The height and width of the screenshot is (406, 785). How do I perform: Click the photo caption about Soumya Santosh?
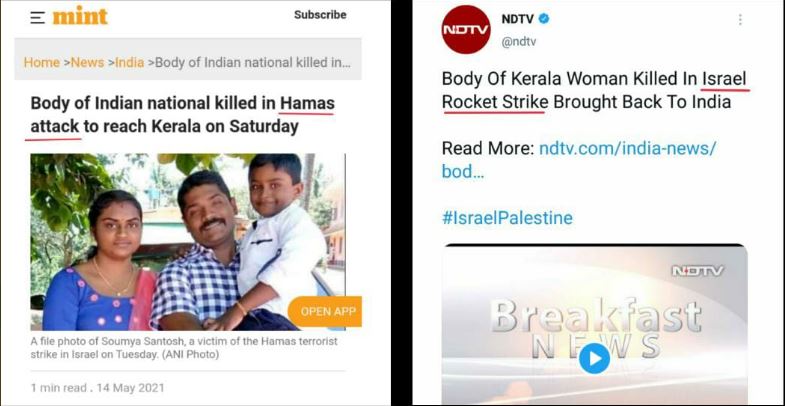184,348
